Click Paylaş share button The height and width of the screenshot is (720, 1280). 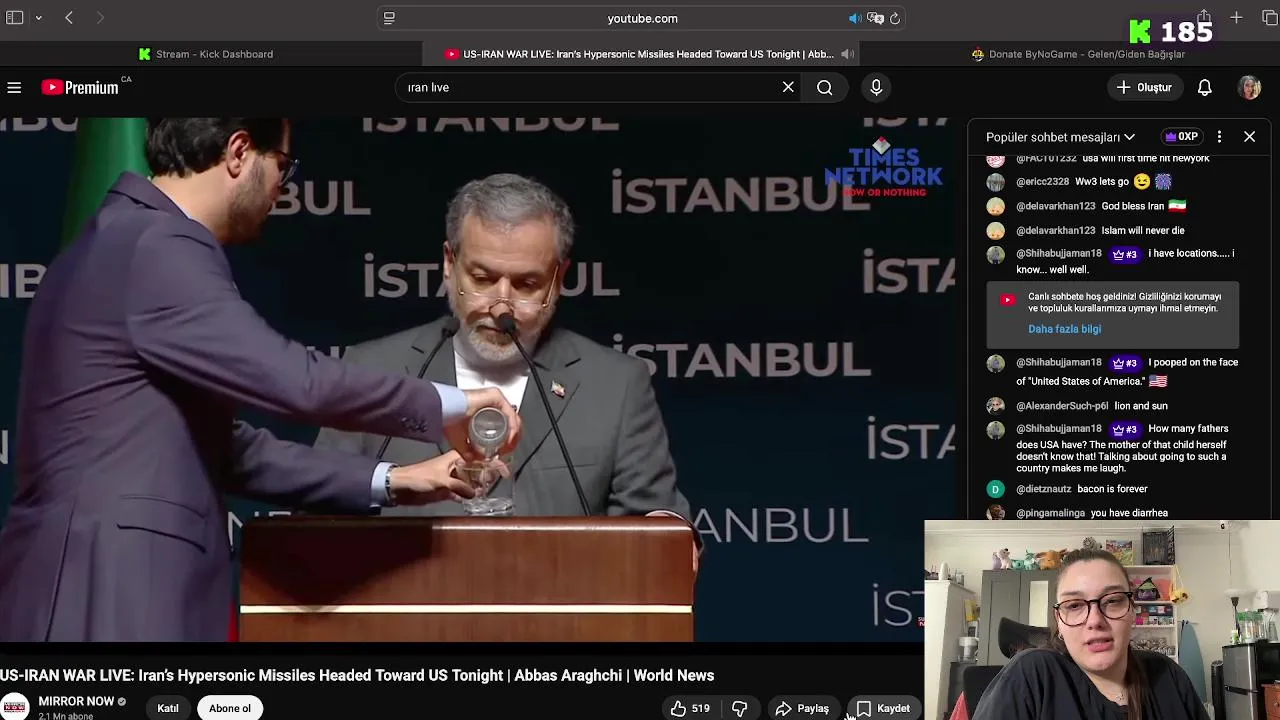[802, 708]
